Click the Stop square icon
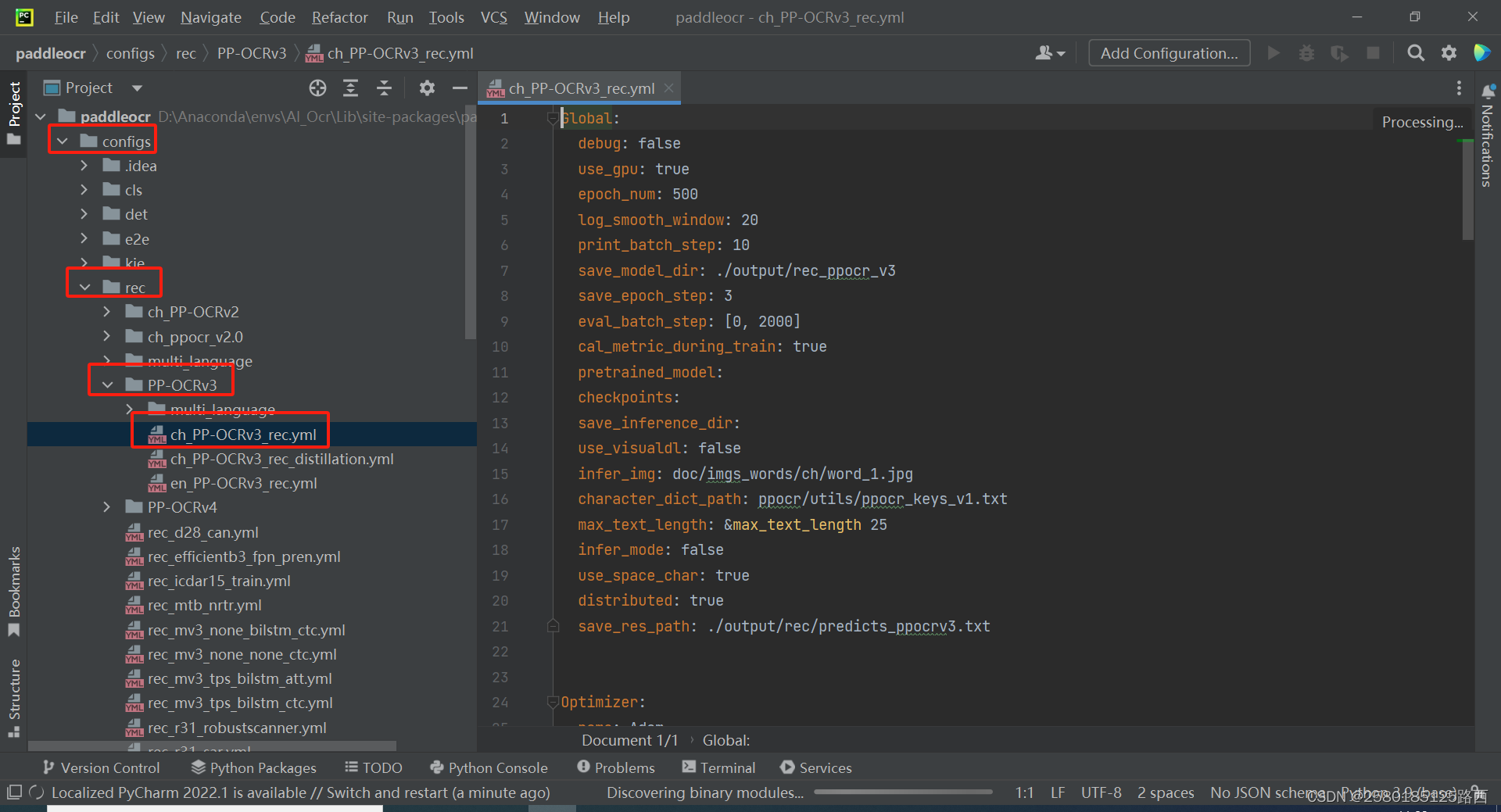1501x812 pixels. click(1373, 53)
